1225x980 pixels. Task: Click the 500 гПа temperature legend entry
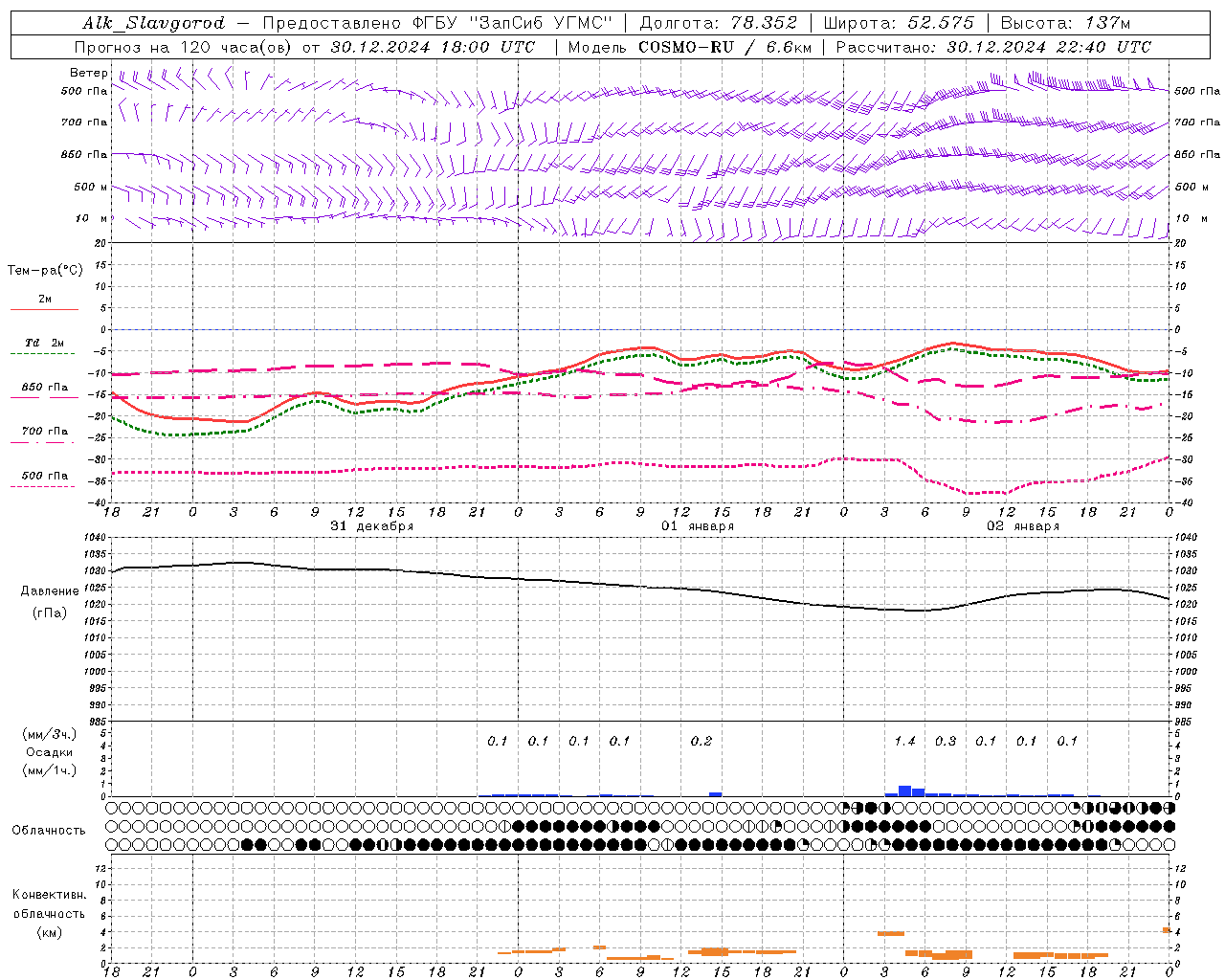(x=45, y=476)
